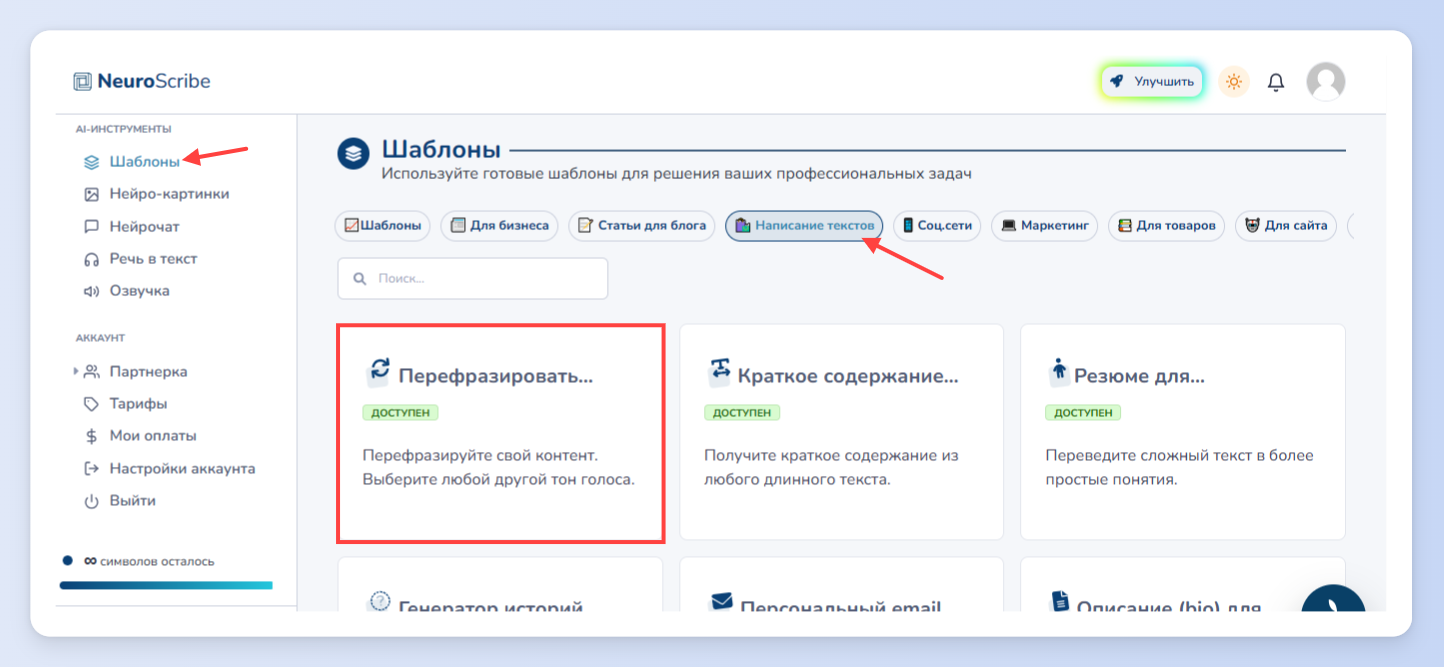Open Нейрочат from the sidebar
Viewport: 1444px width, 667px height.
144,226
